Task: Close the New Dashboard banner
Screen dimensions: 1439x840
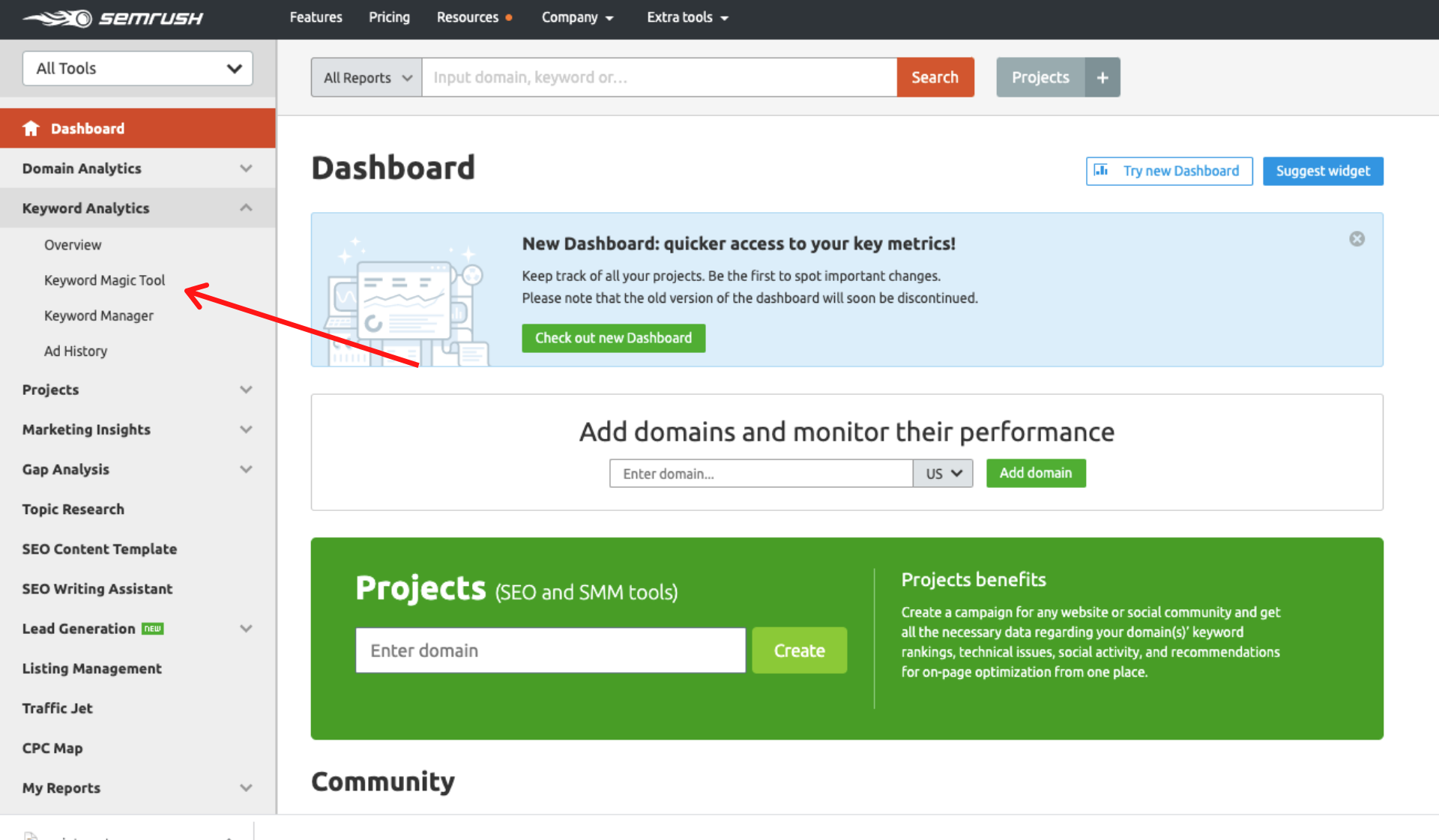Action: pos(1357,239)
